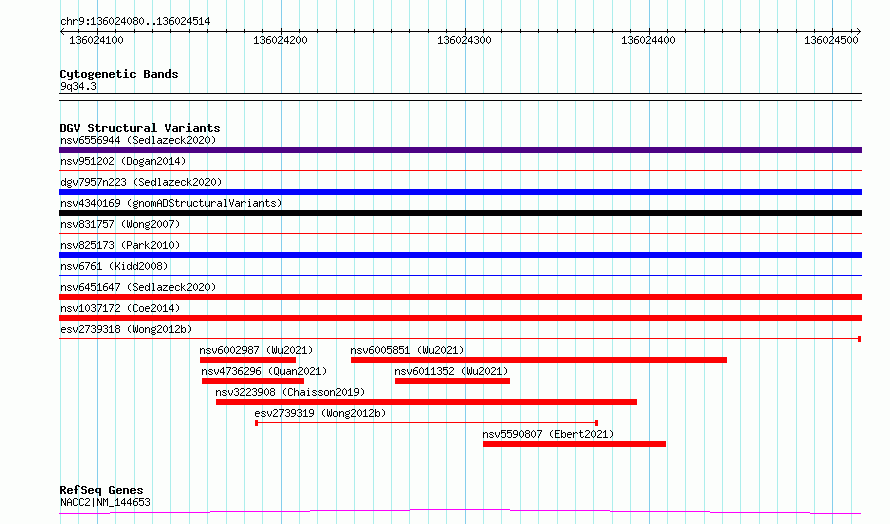Open variant nsv951202 (Dogan2014) label
Viewport: 890px width, 524px height.
pyautogui.click(x=123, y=161)
